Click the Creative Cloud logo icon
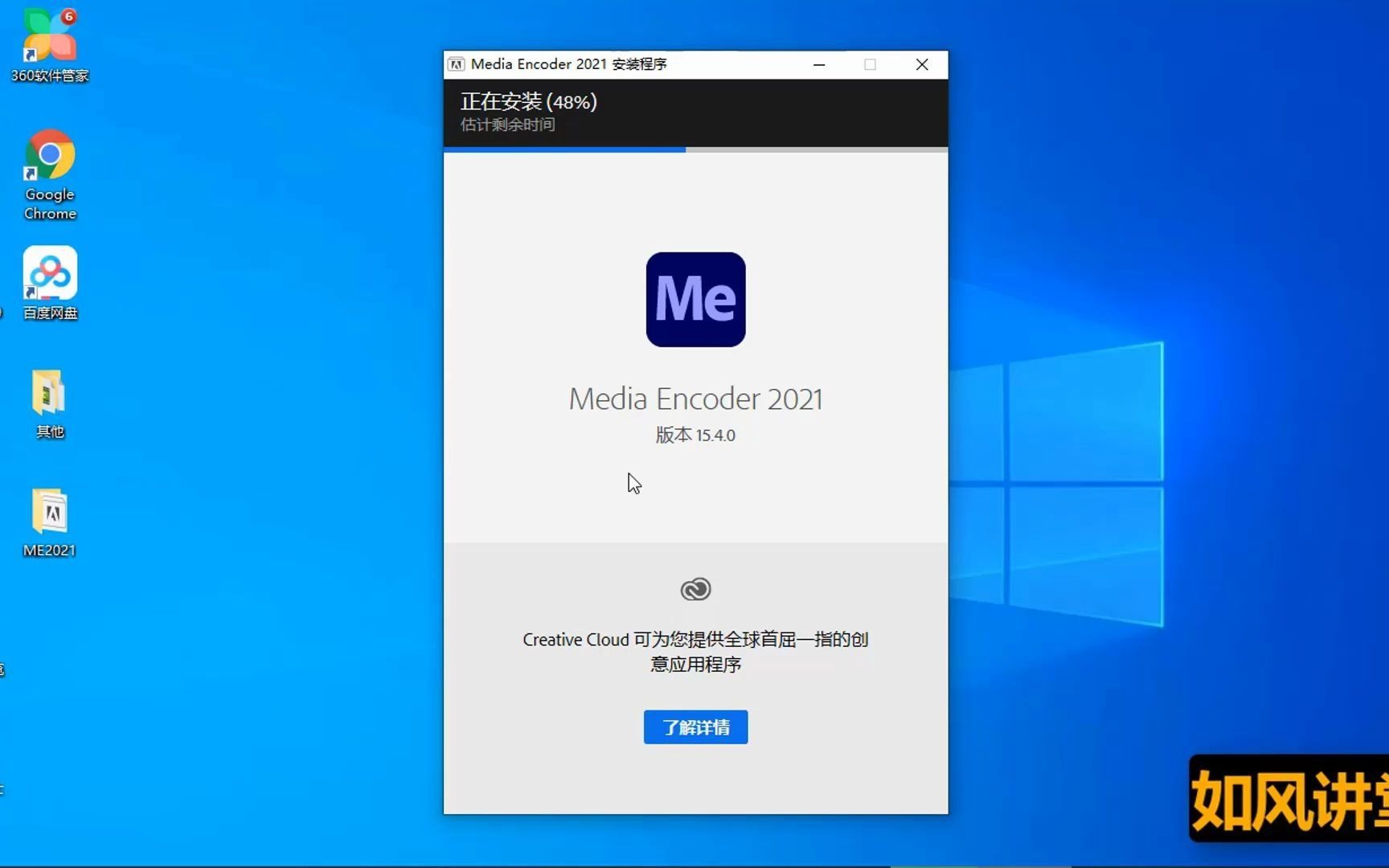 (x=695, y=589)
